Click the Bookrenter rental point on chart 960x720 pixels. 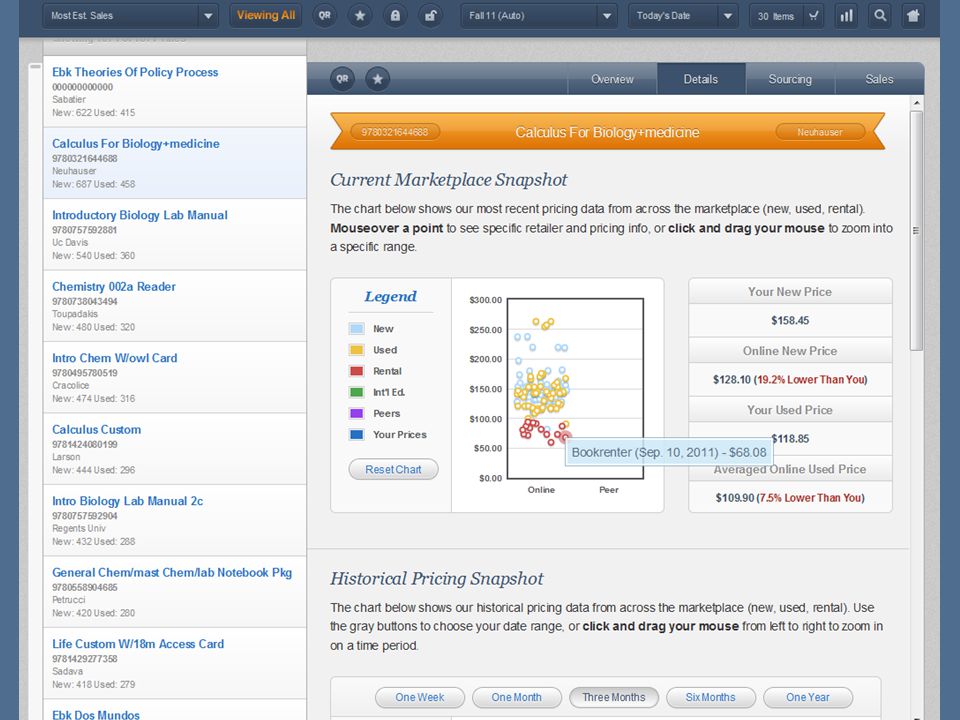(565, 437)
